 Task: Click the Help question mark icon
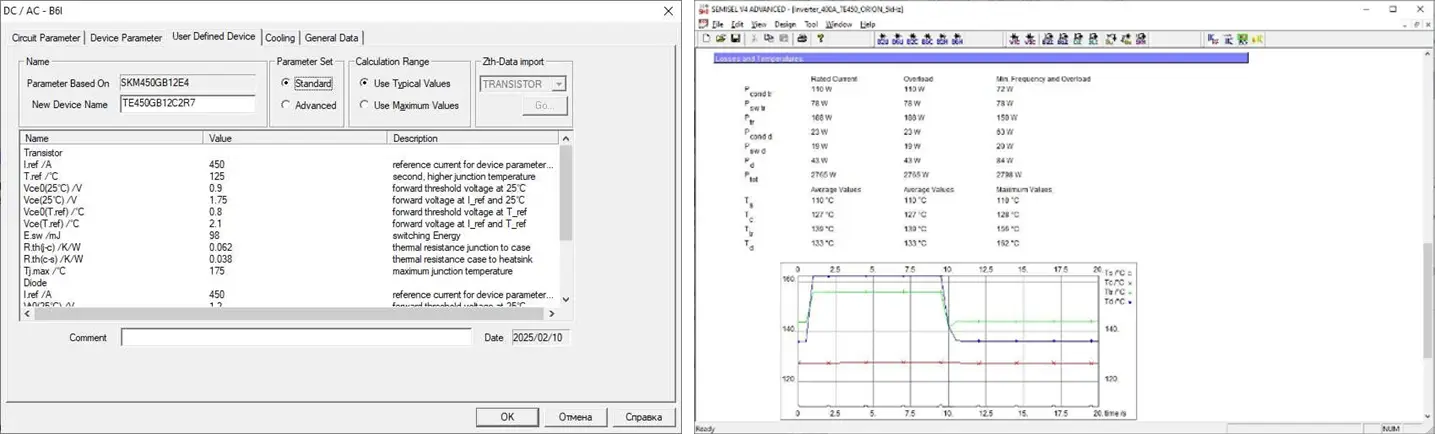tap(821, 39)
